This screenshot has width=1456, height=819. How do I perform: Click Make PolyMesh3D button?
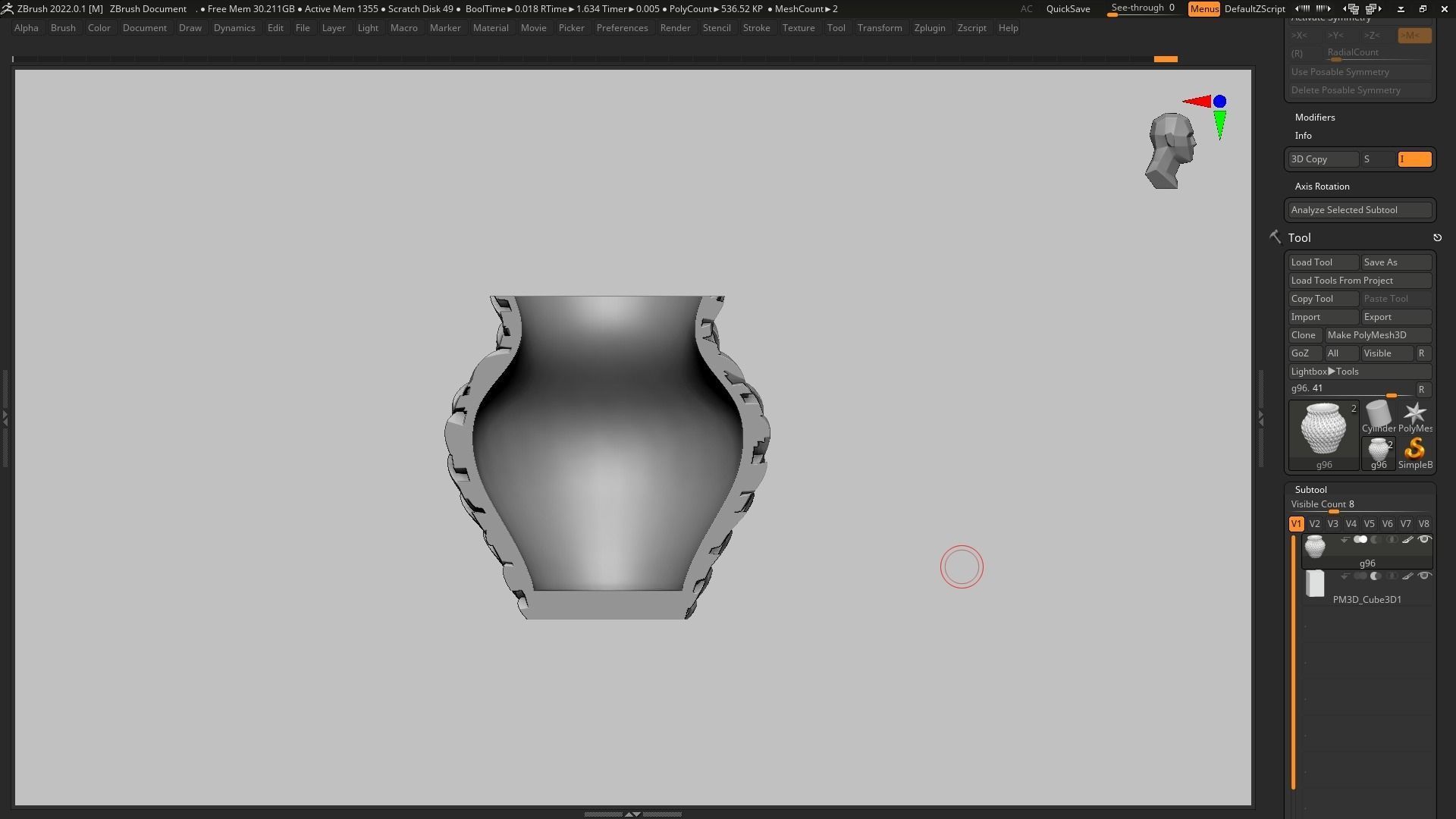(1377, 335)
